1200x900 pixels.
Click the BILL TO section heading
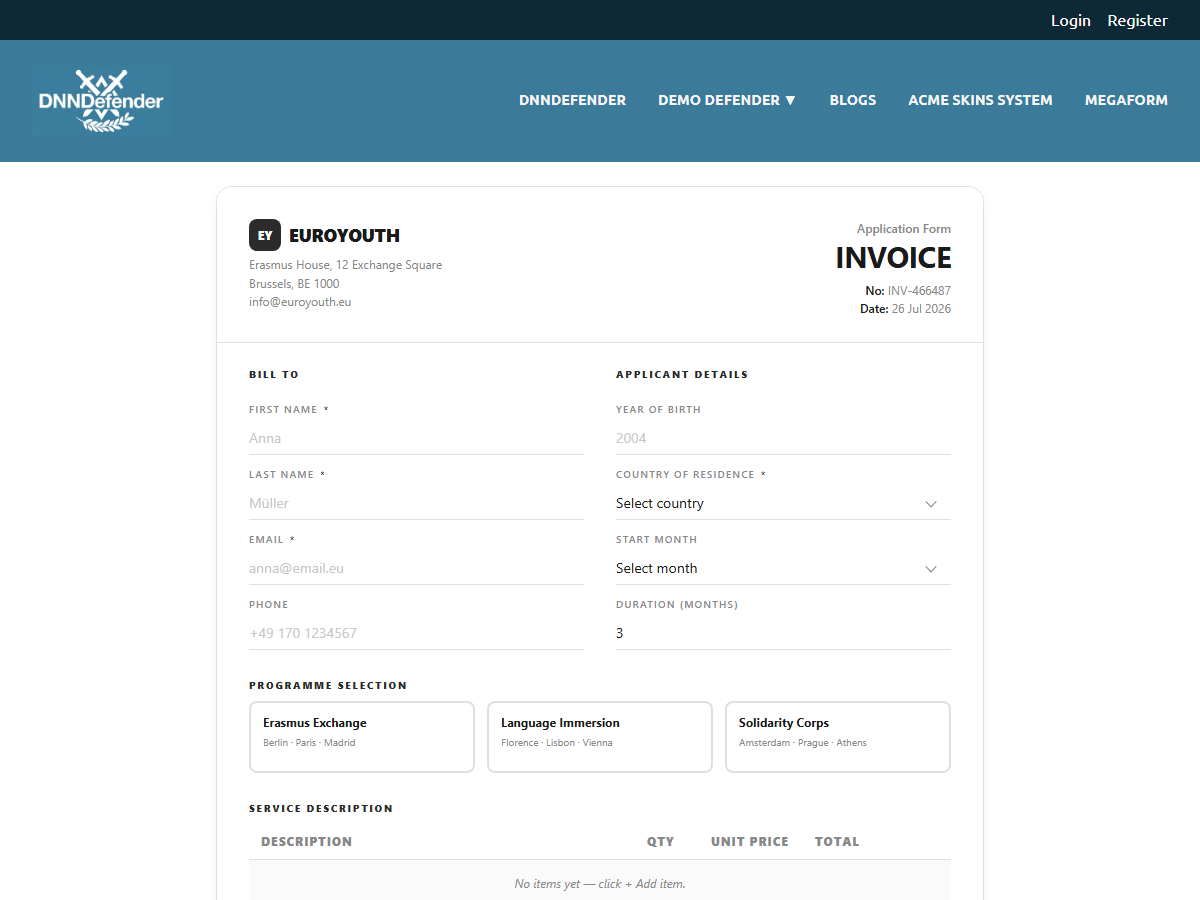[x=274, y=375]
